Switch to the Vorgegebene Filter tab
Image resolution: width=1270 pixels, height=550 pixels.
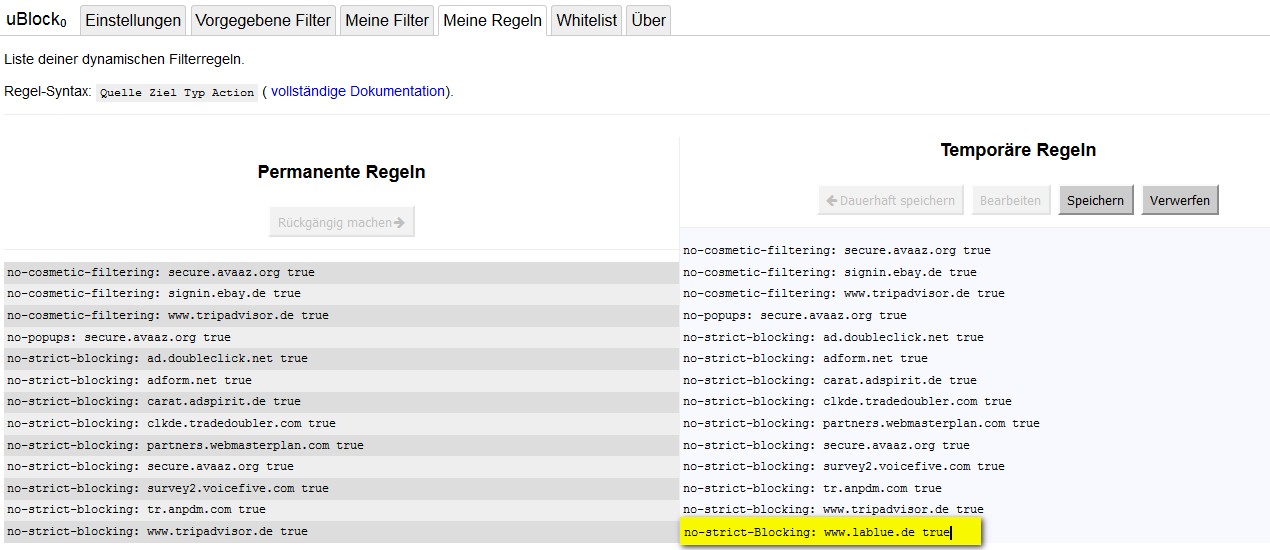click(x=263, y=20)
